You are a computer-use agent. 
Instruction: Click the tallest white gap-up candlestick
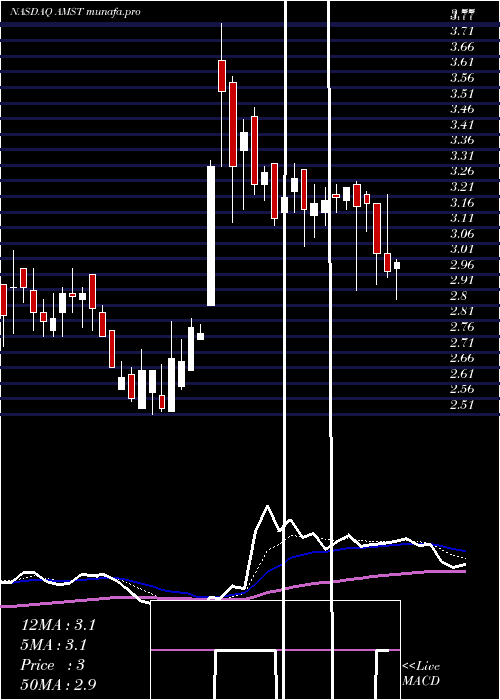pyautogui.click(x=211, y=236)
